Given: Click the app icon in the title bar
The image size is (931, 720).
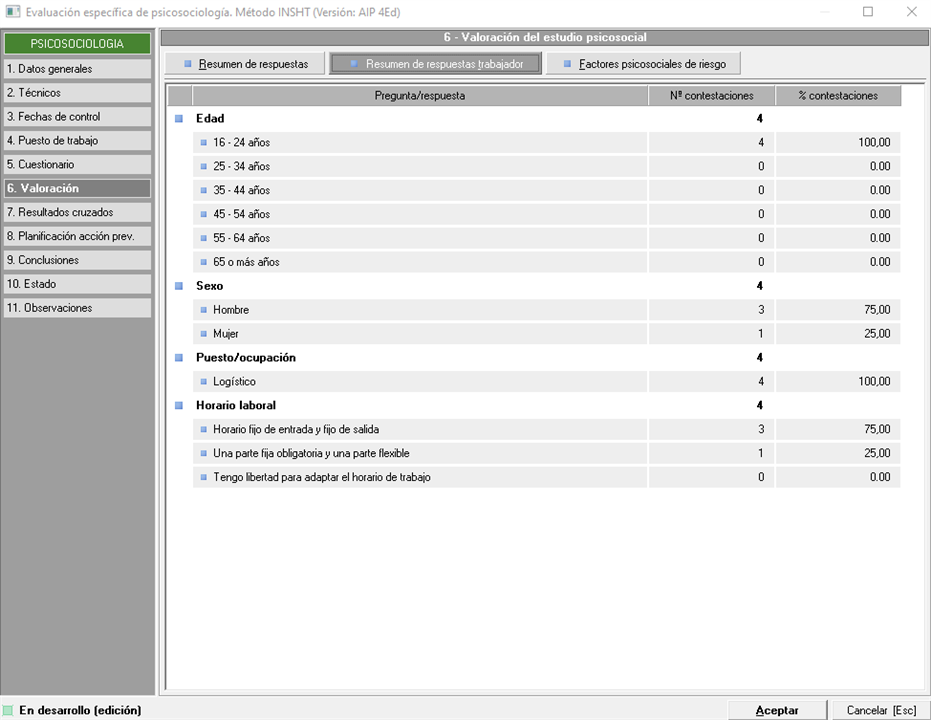Looking at the screenshot, I should [12, 12].
